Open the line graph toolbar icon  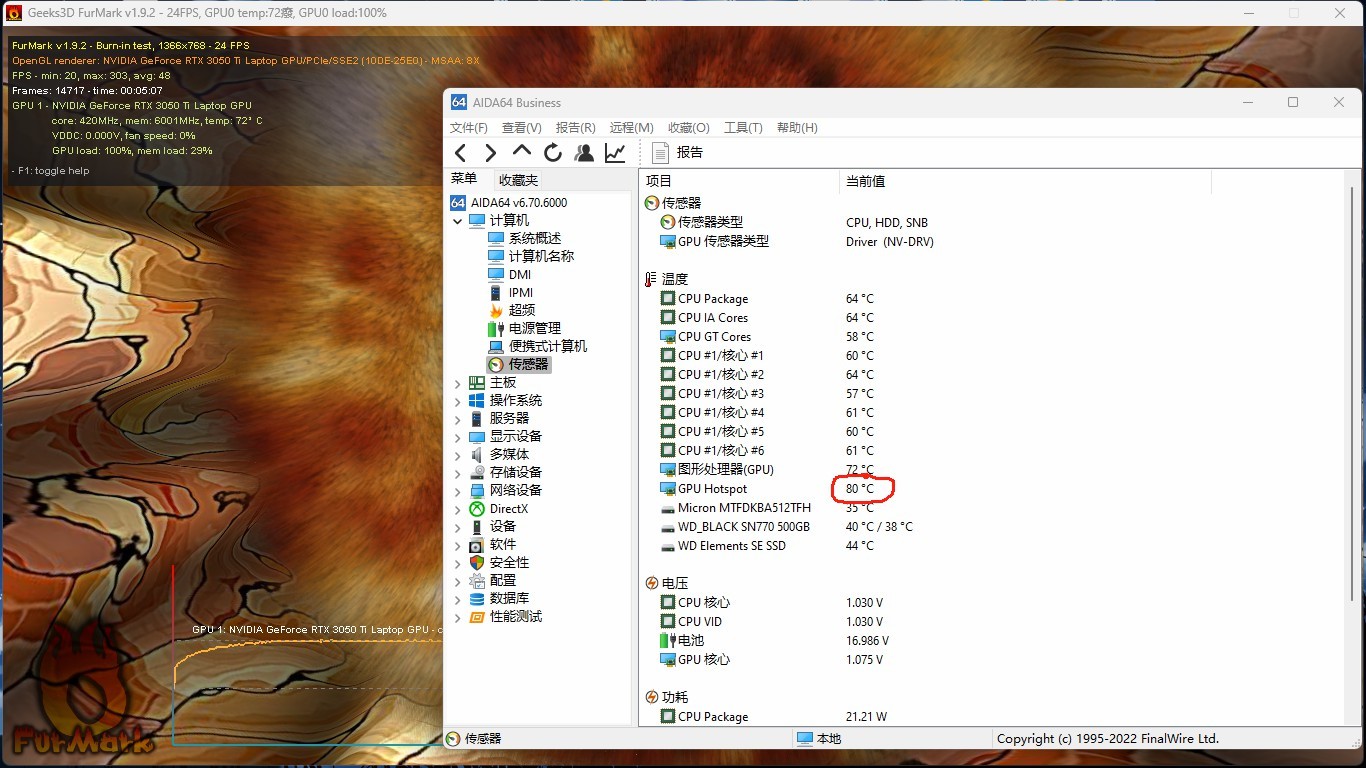coord(615,153)
